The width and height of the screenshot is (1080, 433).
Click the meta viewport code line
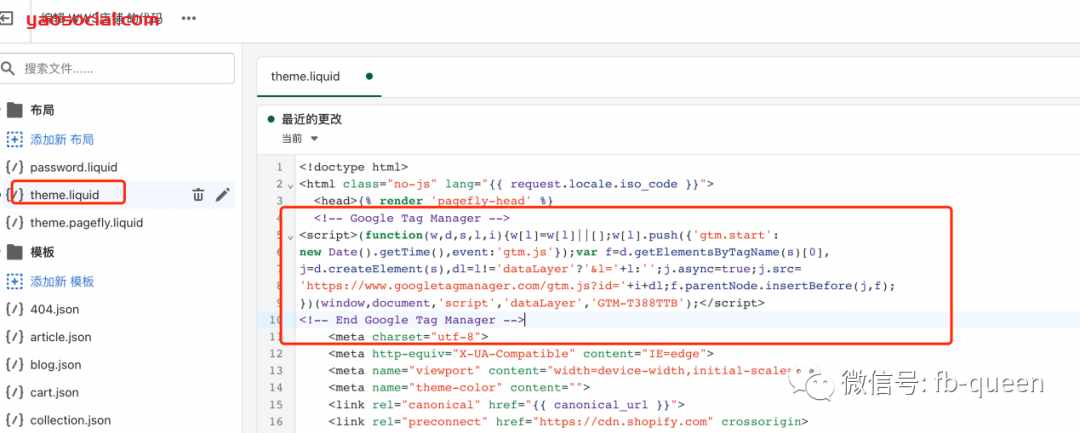pyautogui.click(x=570, y=371)
